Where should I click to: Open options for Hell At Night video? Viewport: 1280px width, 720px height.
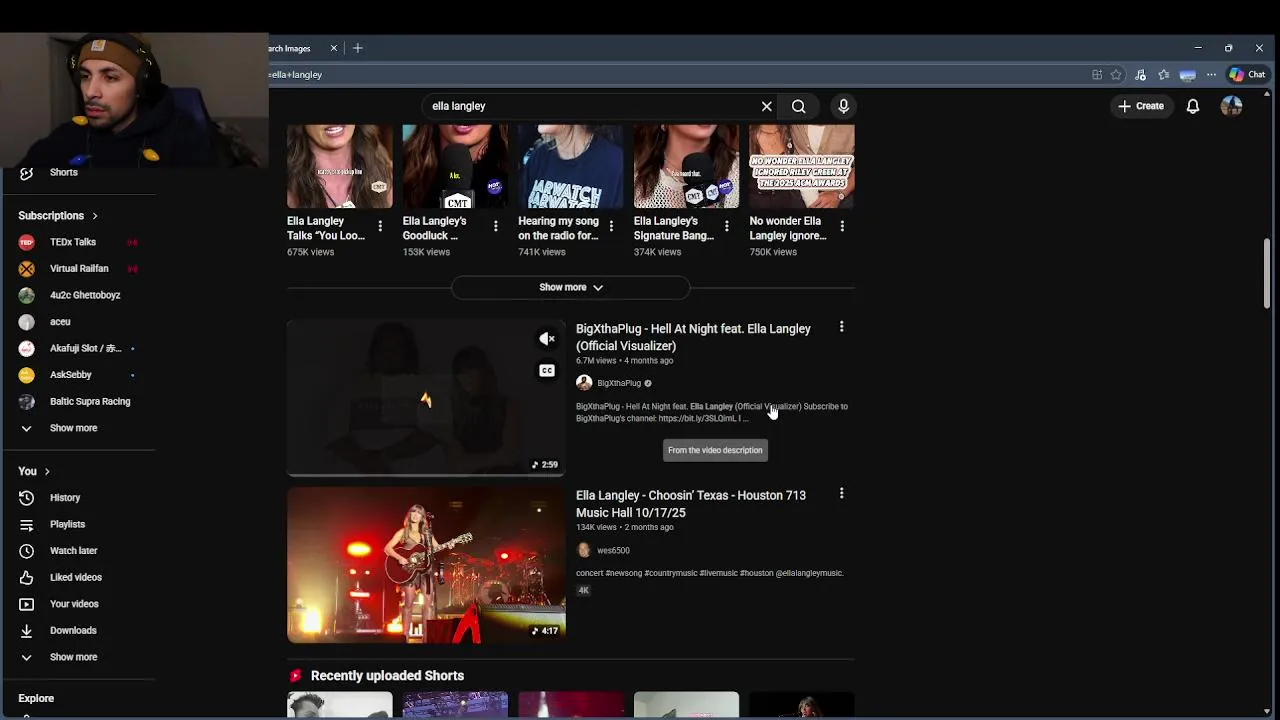coord(842,327)
